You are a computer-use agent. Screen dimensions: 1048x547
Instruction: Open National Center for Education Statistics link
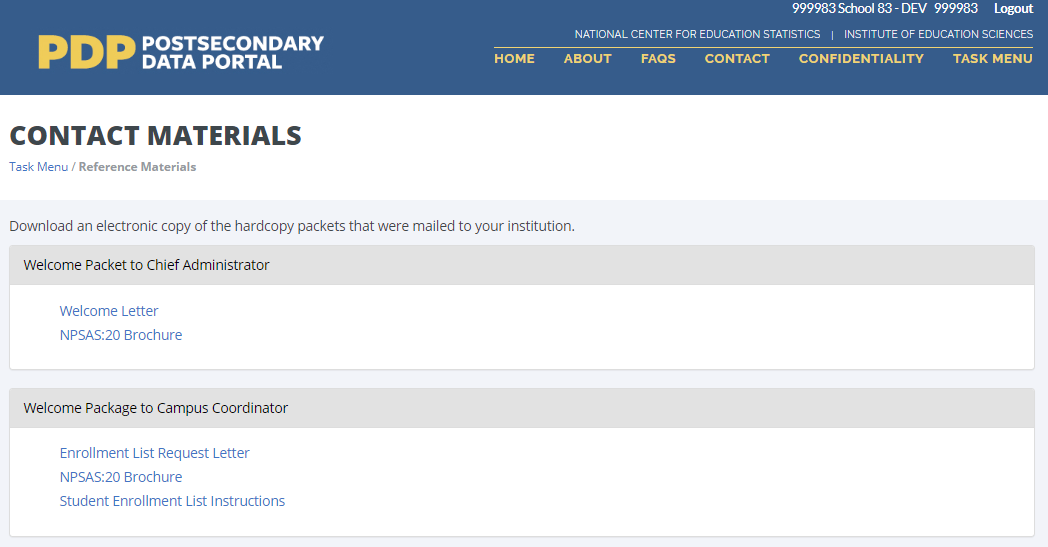coord(697,34)
